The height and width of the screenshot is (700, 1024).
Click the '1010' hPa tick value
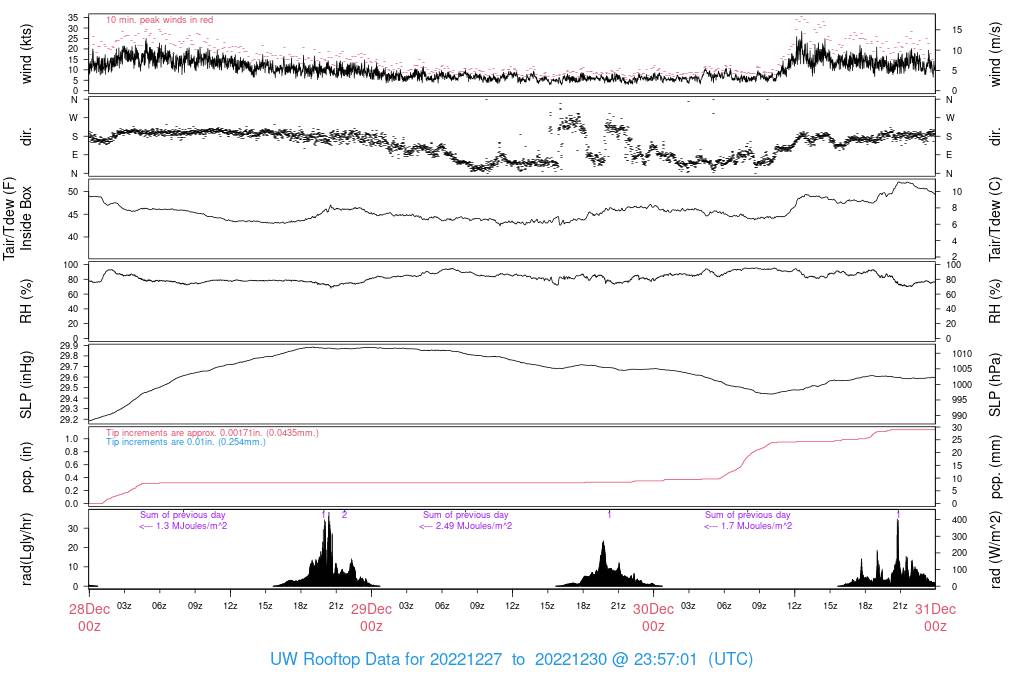tap(962, 354)
